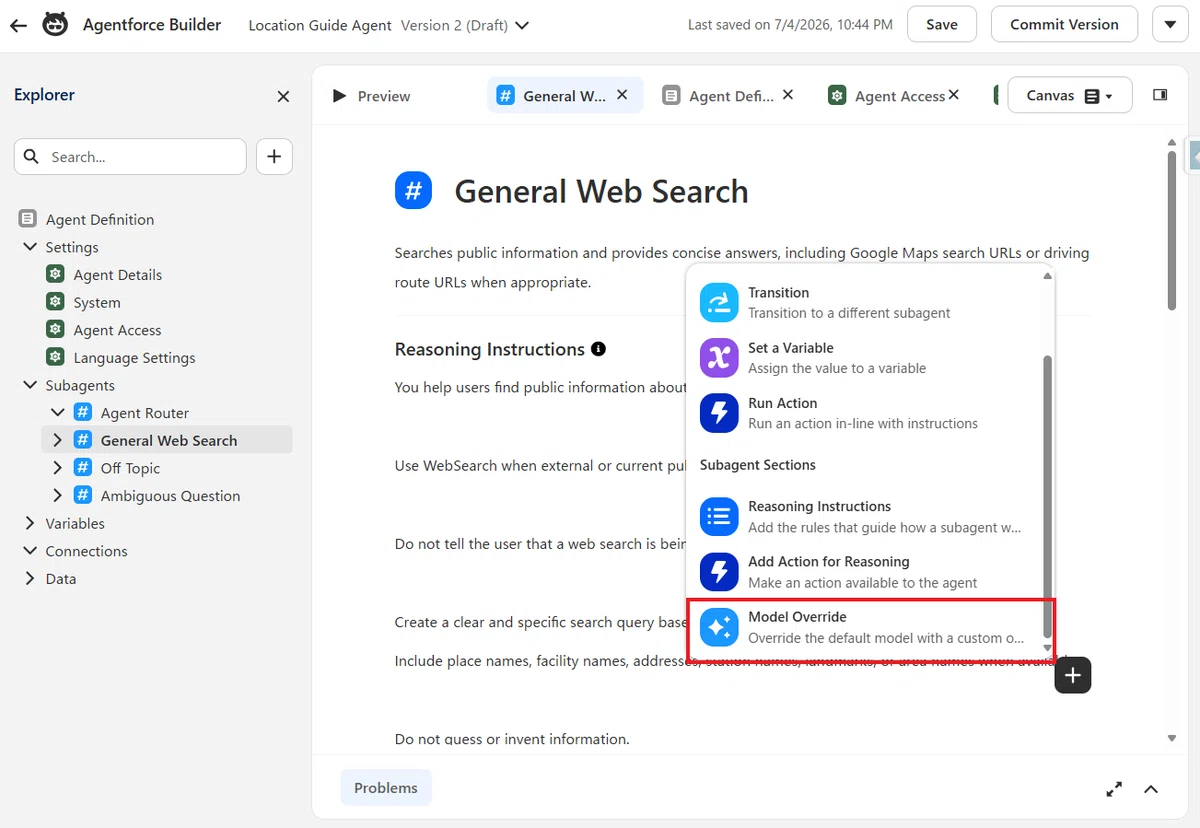Image resolution: width=1200 pixels, height=828 pixels.
Task: Select the Run Action lightning icon
Action: pos(719,413)
